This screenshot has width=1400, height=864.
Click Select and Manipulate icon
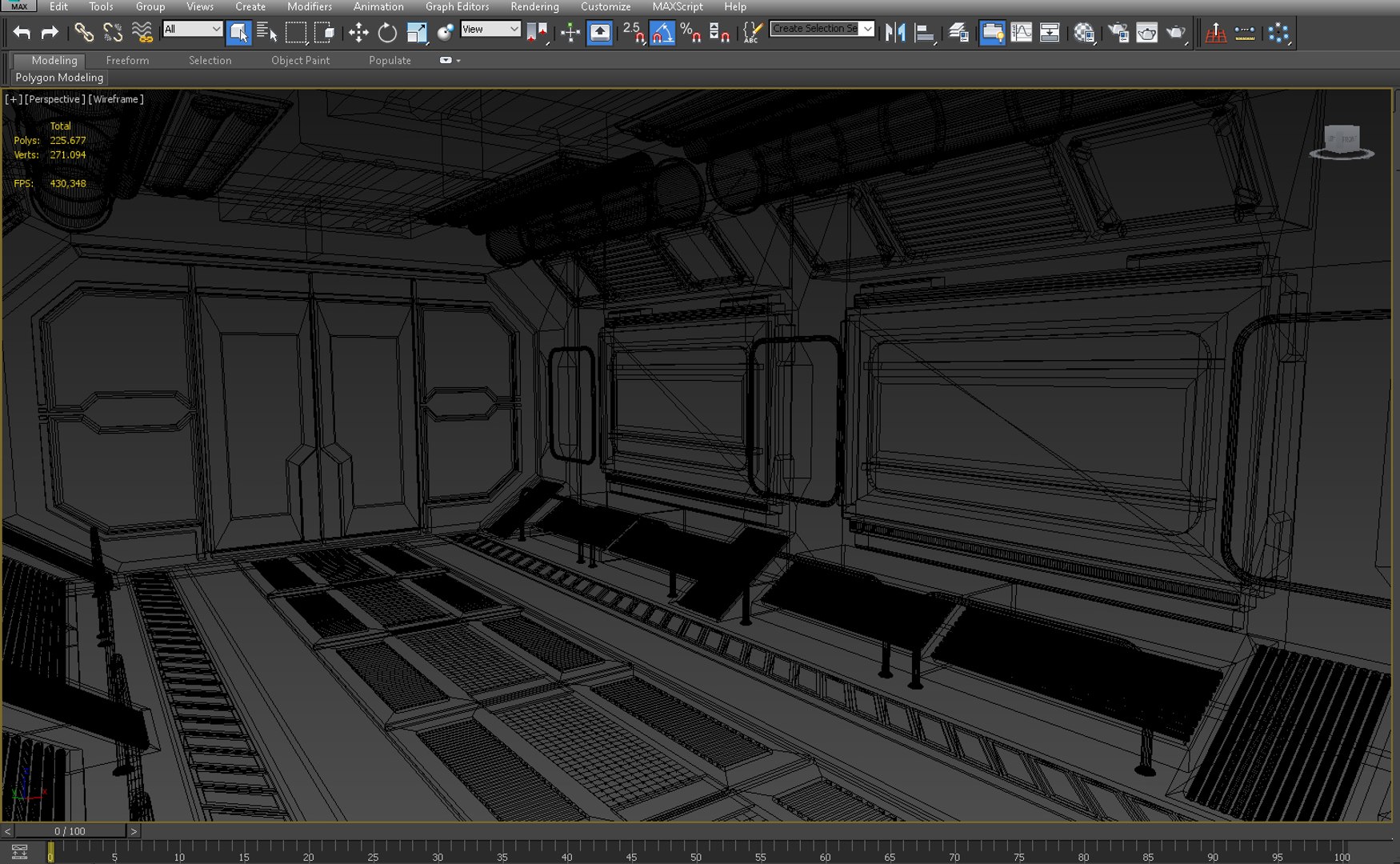(x=570, y=33)
